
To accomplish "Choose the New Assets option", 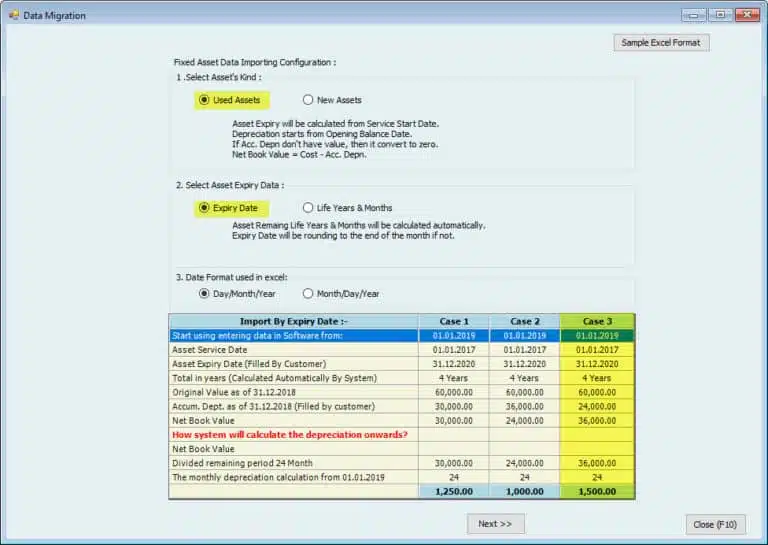I will pos(308,100).
